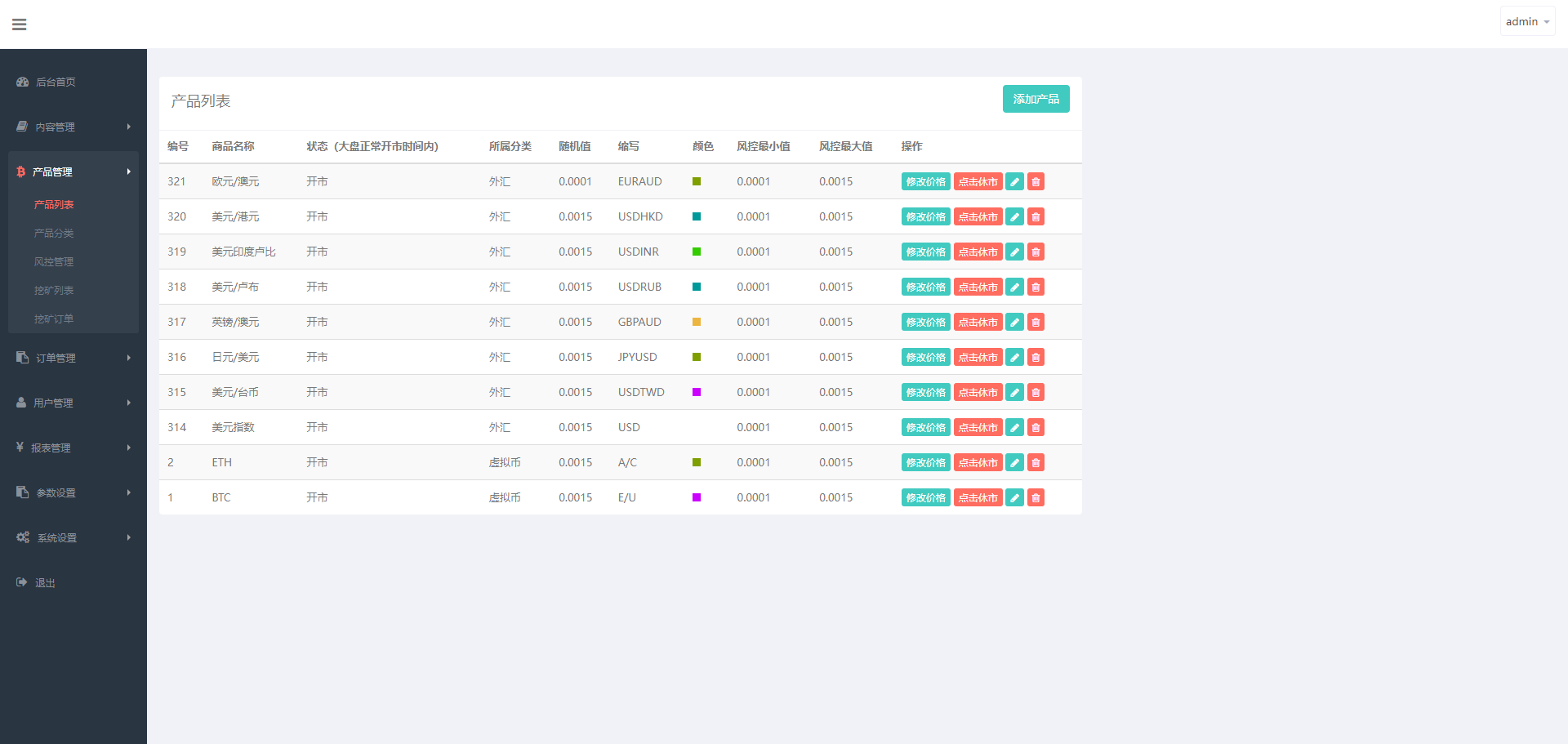
Task: Edit the USDRUB product with pencil icon
Action: click(1014, 287)
